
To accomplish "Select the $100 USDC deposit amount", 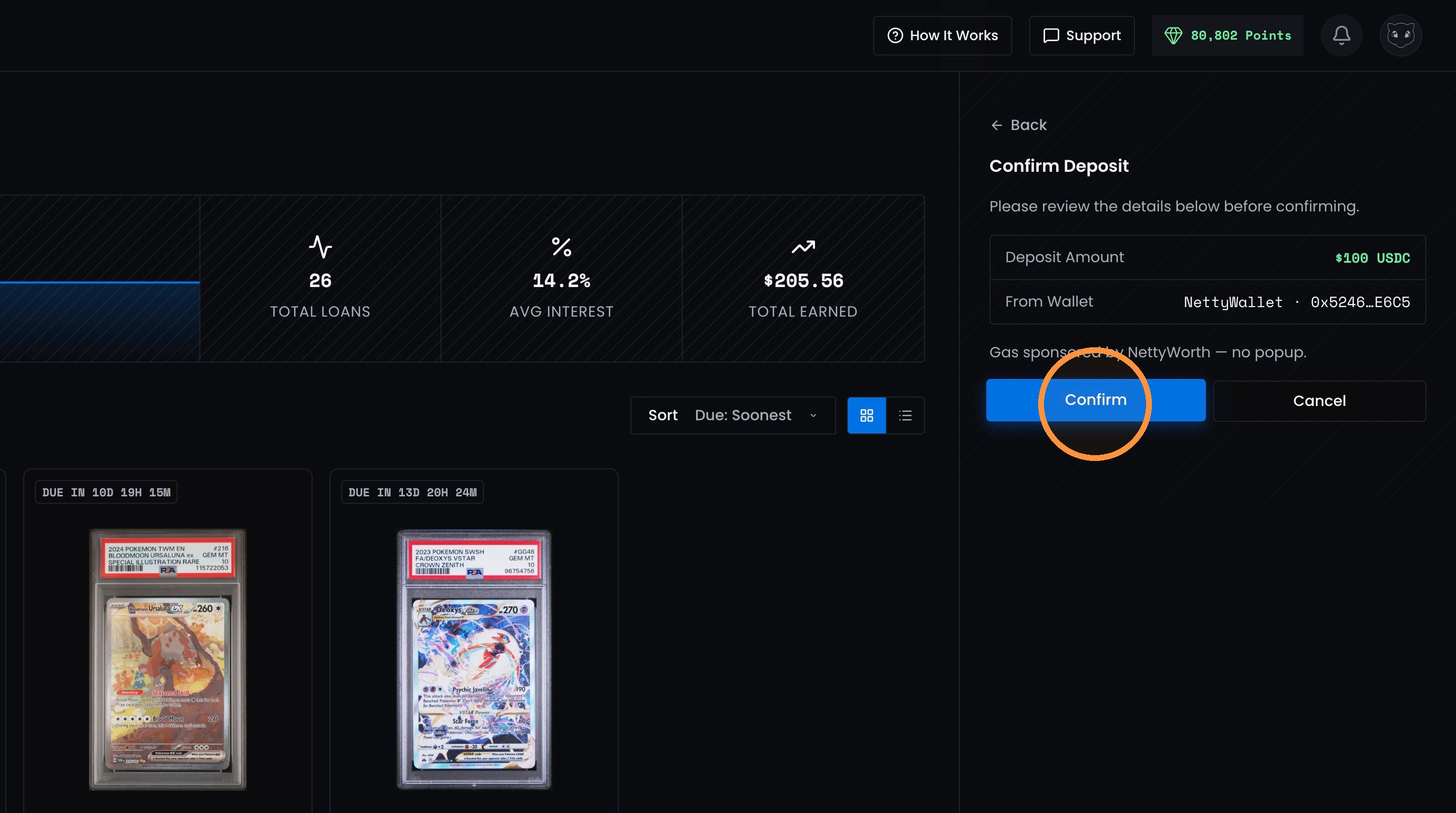I will 1372,257.
